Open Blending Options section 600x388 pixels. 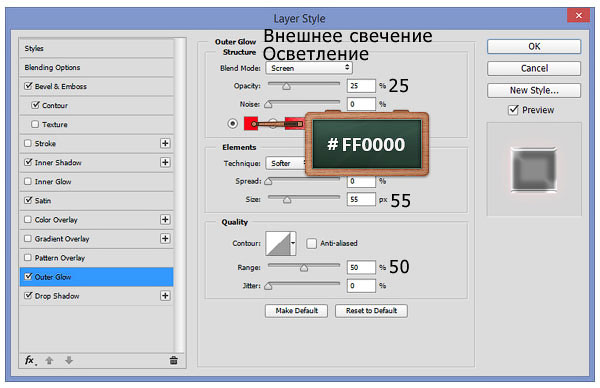(96, 67)
